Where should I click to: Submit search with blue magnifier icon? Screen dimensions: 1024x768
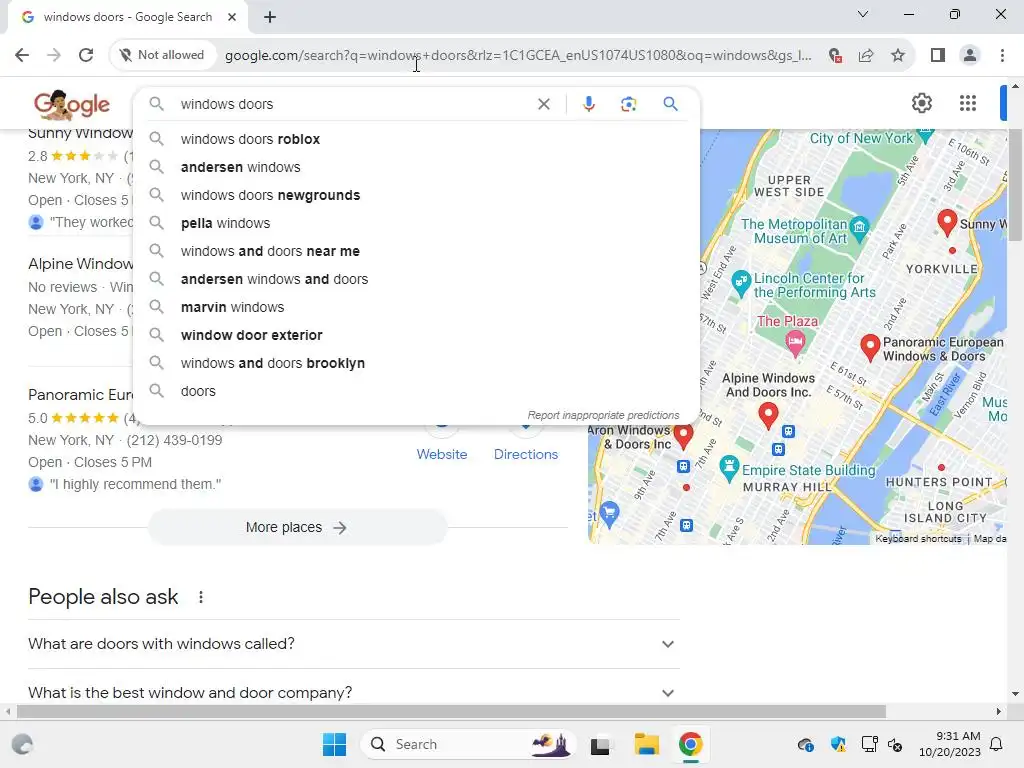(x=671, y=104)
